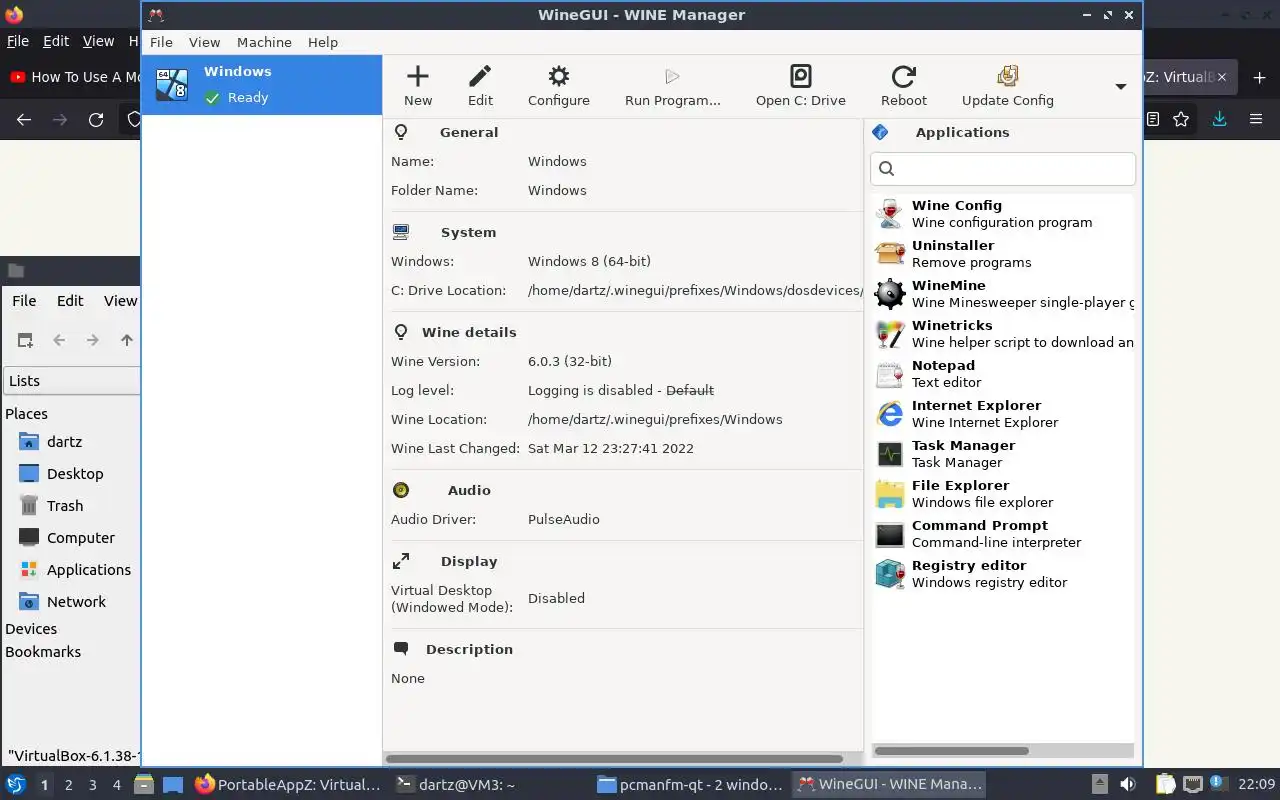
Task: Select the Windows machine in the sidebar
Action: coord(262,85)
